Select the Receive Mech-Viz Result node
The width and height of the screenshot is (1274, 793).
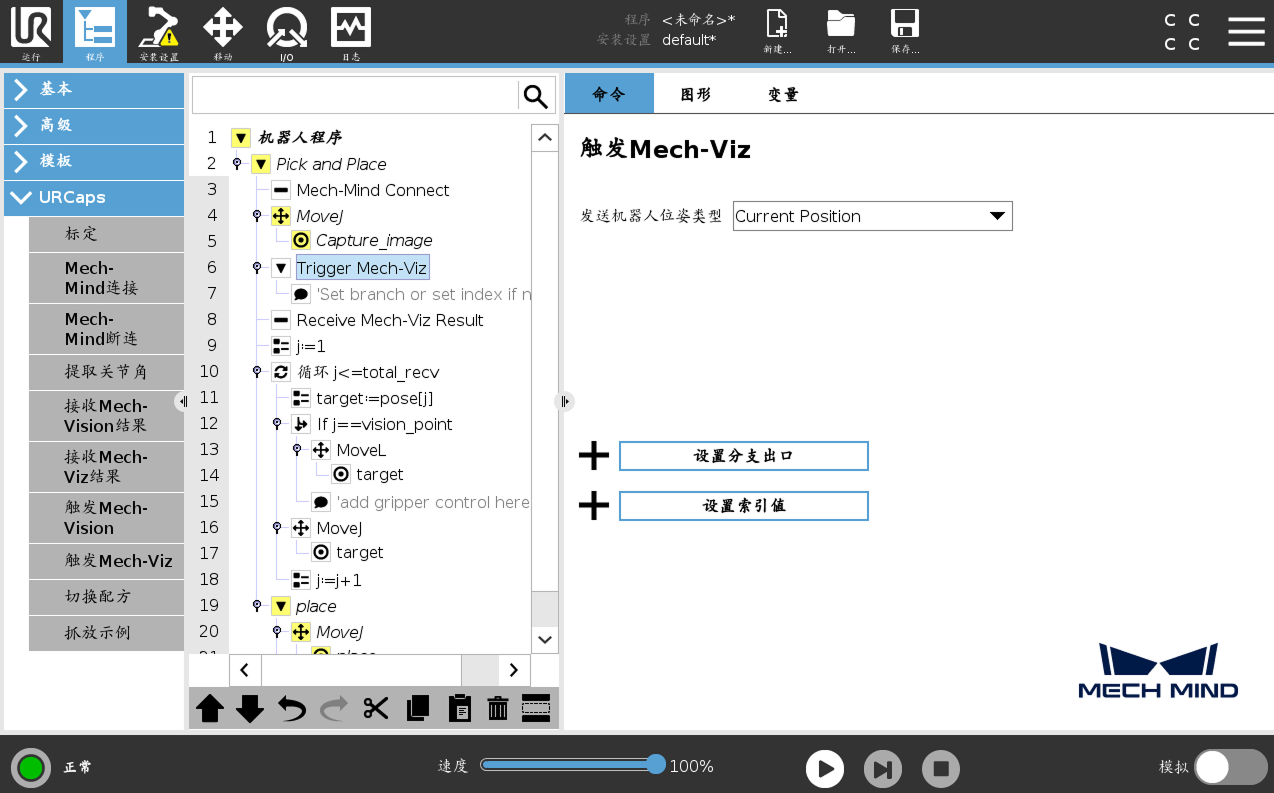390,320
